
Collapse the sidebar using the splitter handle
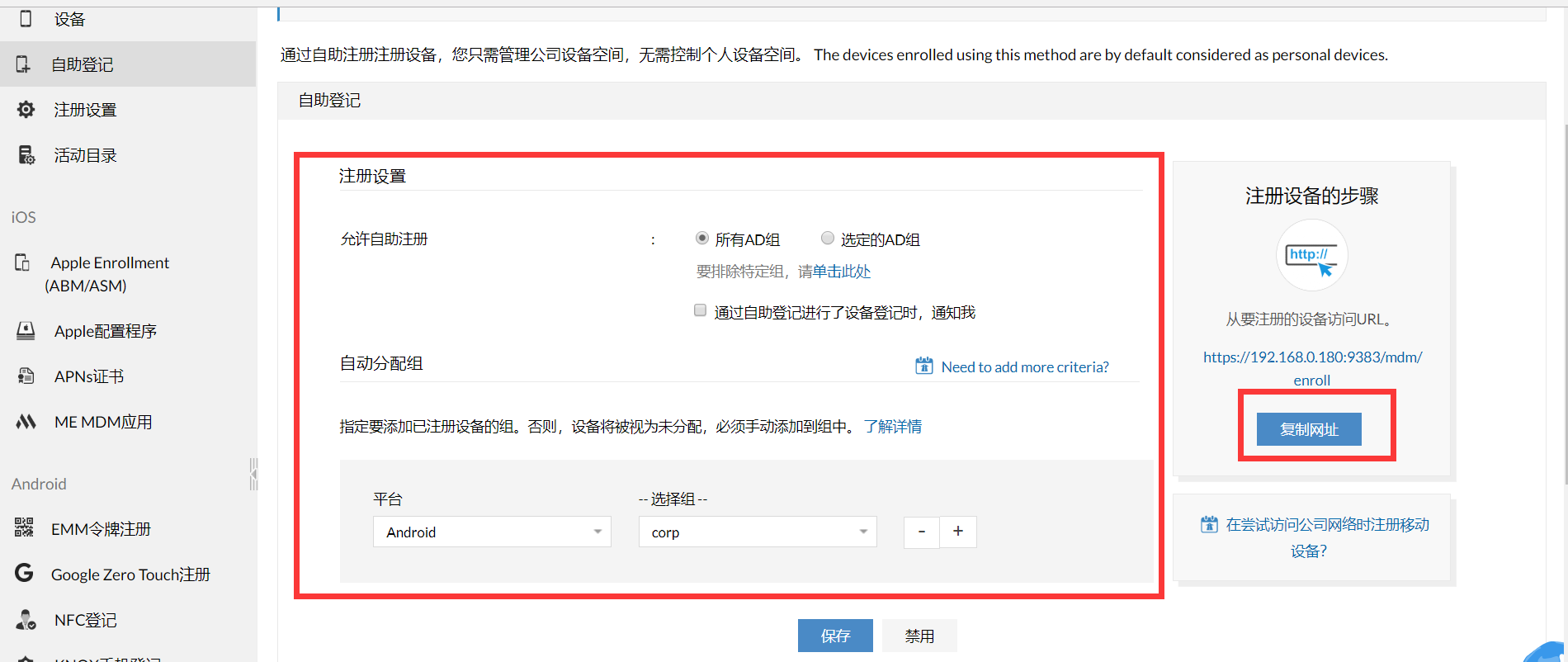pyautogui.click(x=253, y=474)
